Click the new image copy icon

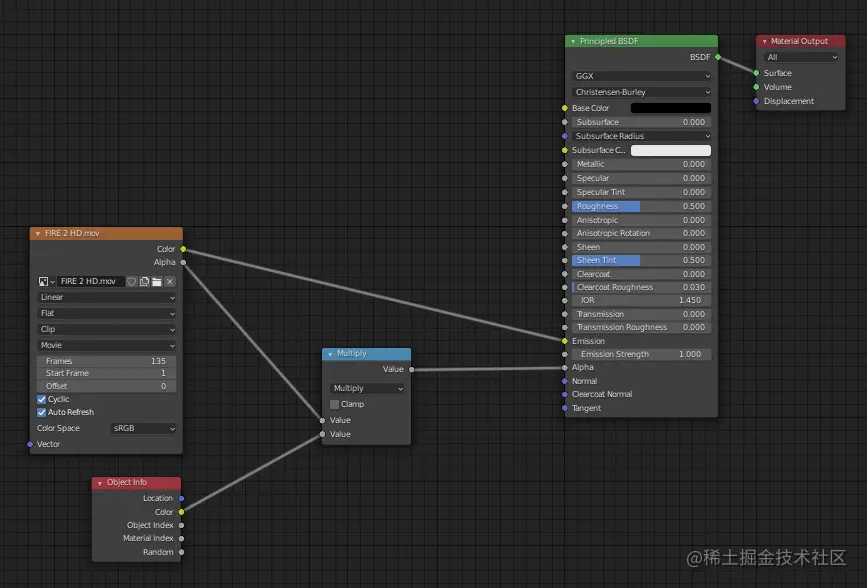click(144, 282)
